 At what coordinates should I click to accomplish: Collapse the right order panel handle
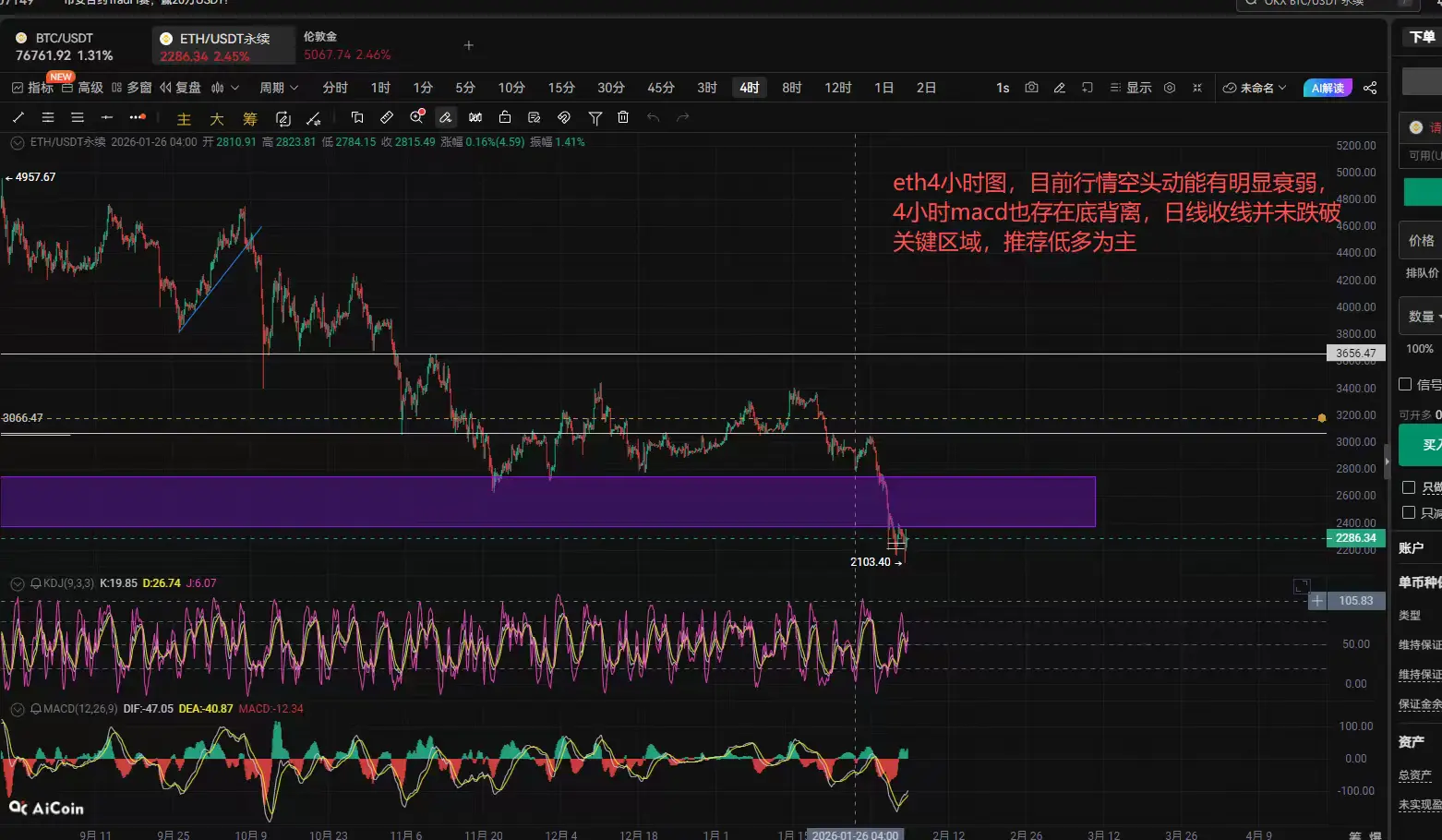1387,461
